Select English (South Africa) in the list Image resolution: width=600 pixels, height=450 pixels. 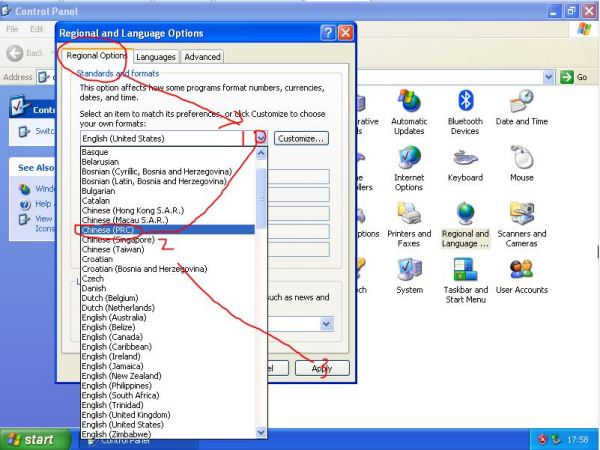[x=168, y=395]
